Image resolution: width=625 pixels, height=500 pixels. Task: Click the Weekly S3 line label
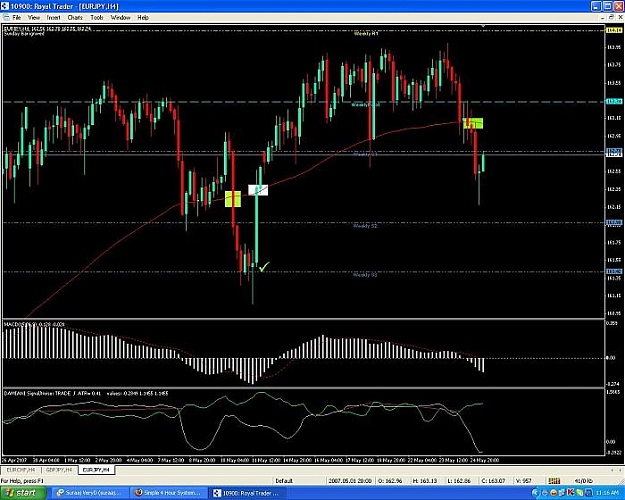(365, 275)
